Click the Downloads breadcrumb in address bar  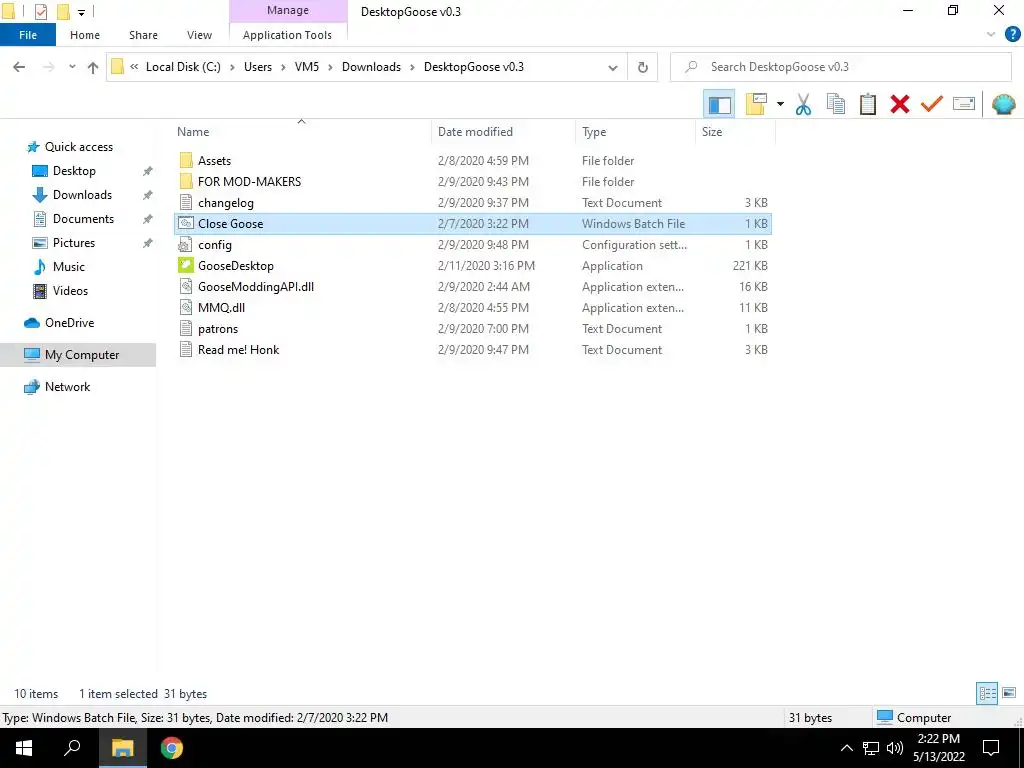coord(371,67)
